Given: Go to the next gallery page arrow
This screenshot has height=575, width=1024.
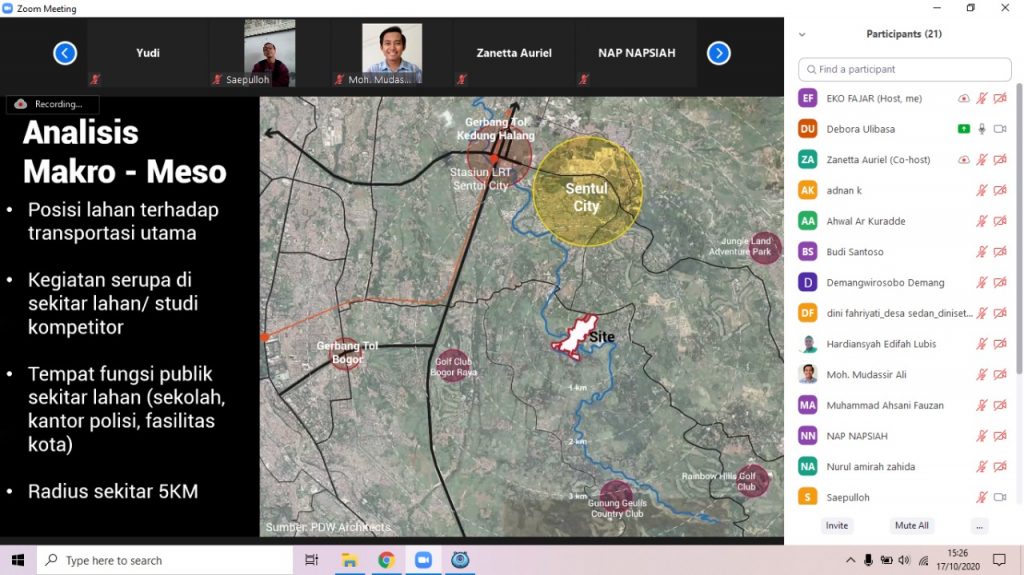Looking at the screenshot, I should pos(718,53).
